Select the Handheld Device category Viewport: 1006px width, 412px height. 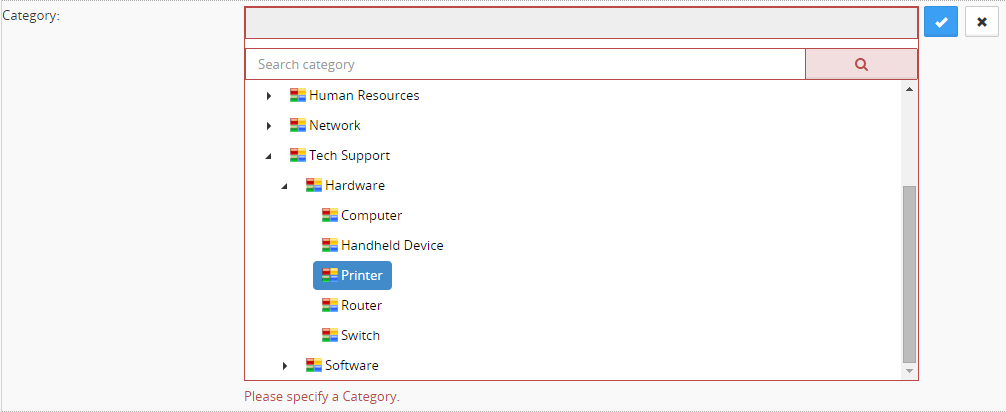(x=392, y=246)
